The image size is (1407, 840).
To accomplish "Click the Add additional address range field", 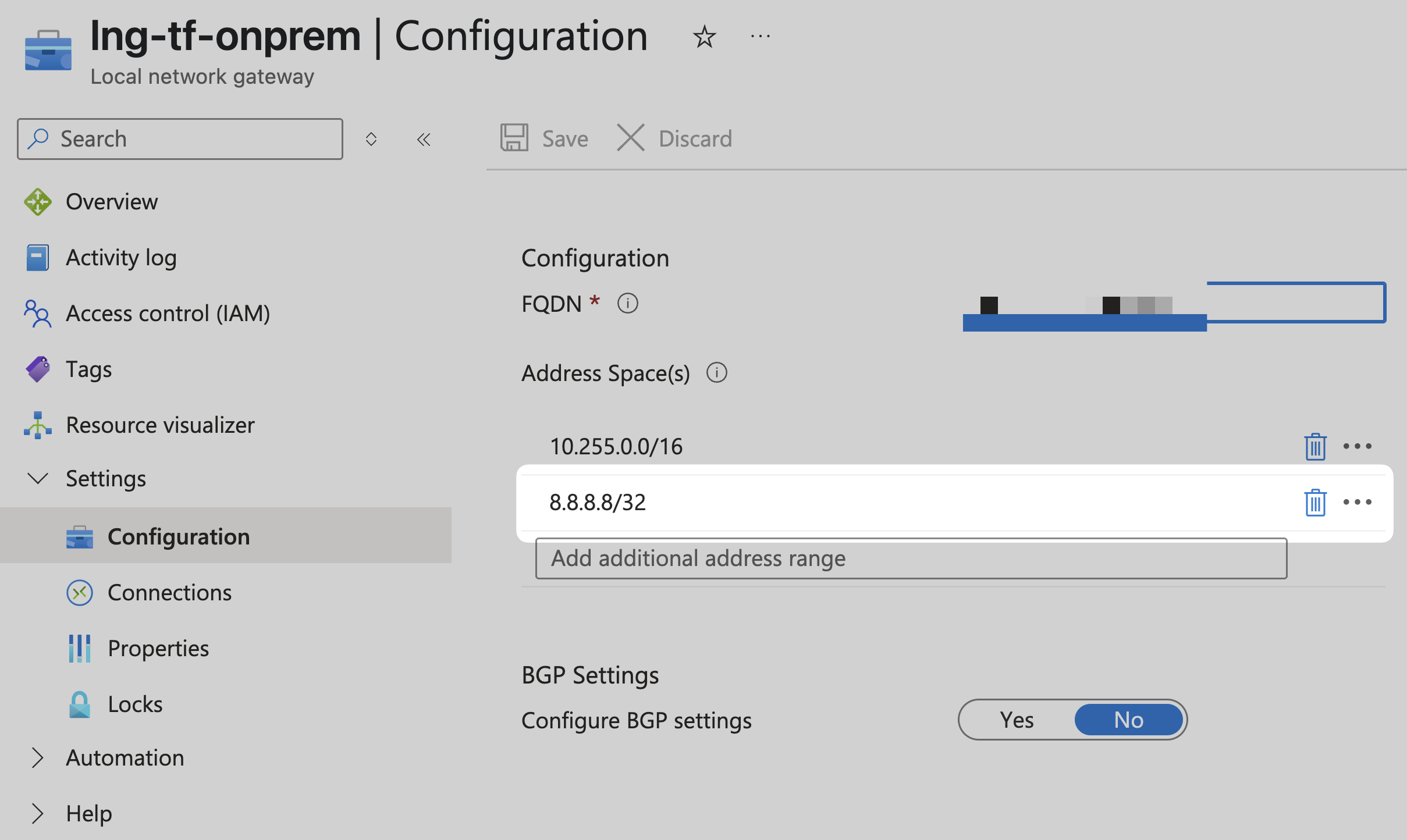I will click(911, 558).
